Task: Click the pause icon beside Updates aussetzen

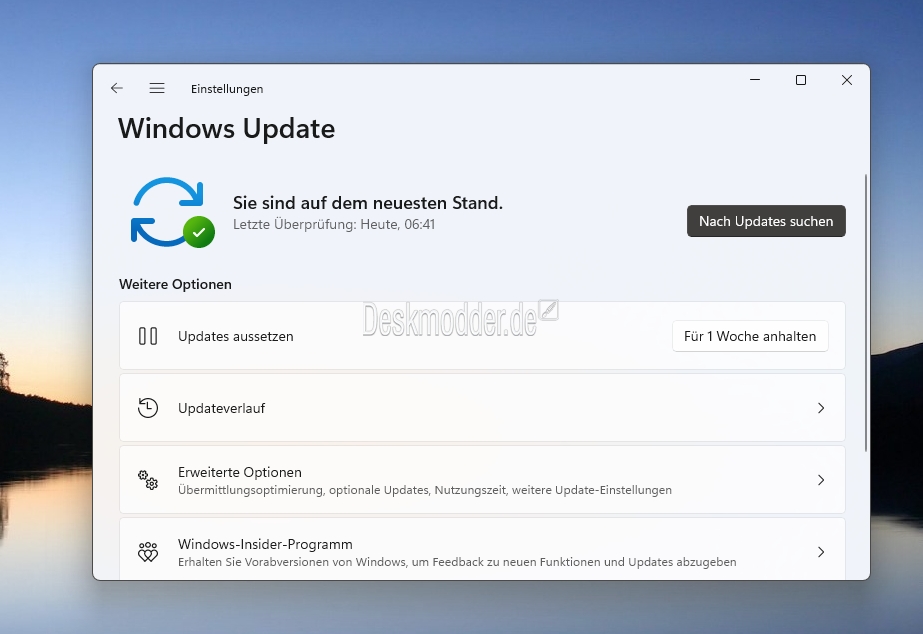Action: (148, 336)
